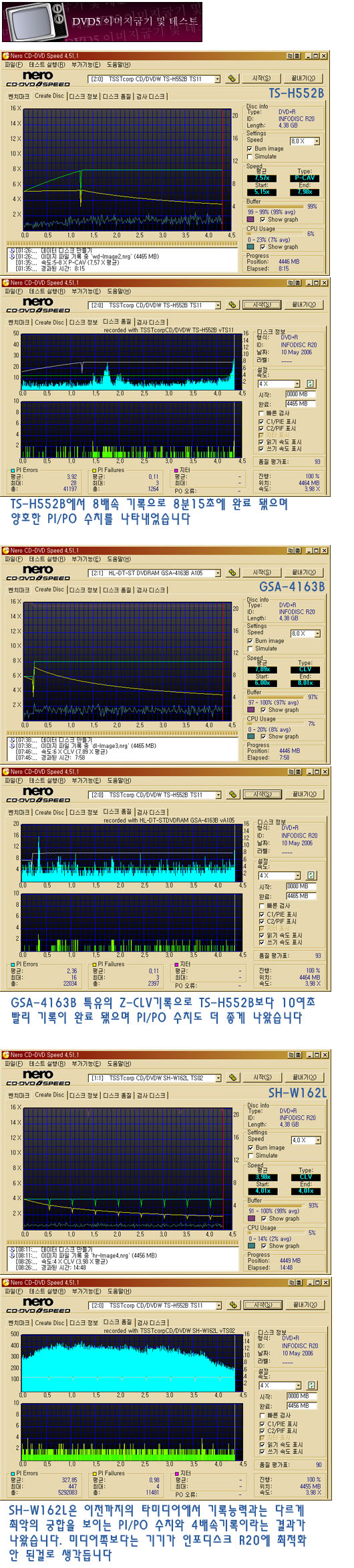
Task: Click drive options icon in SH-W162L disc scan window
Action: [x=233, y=1305]
